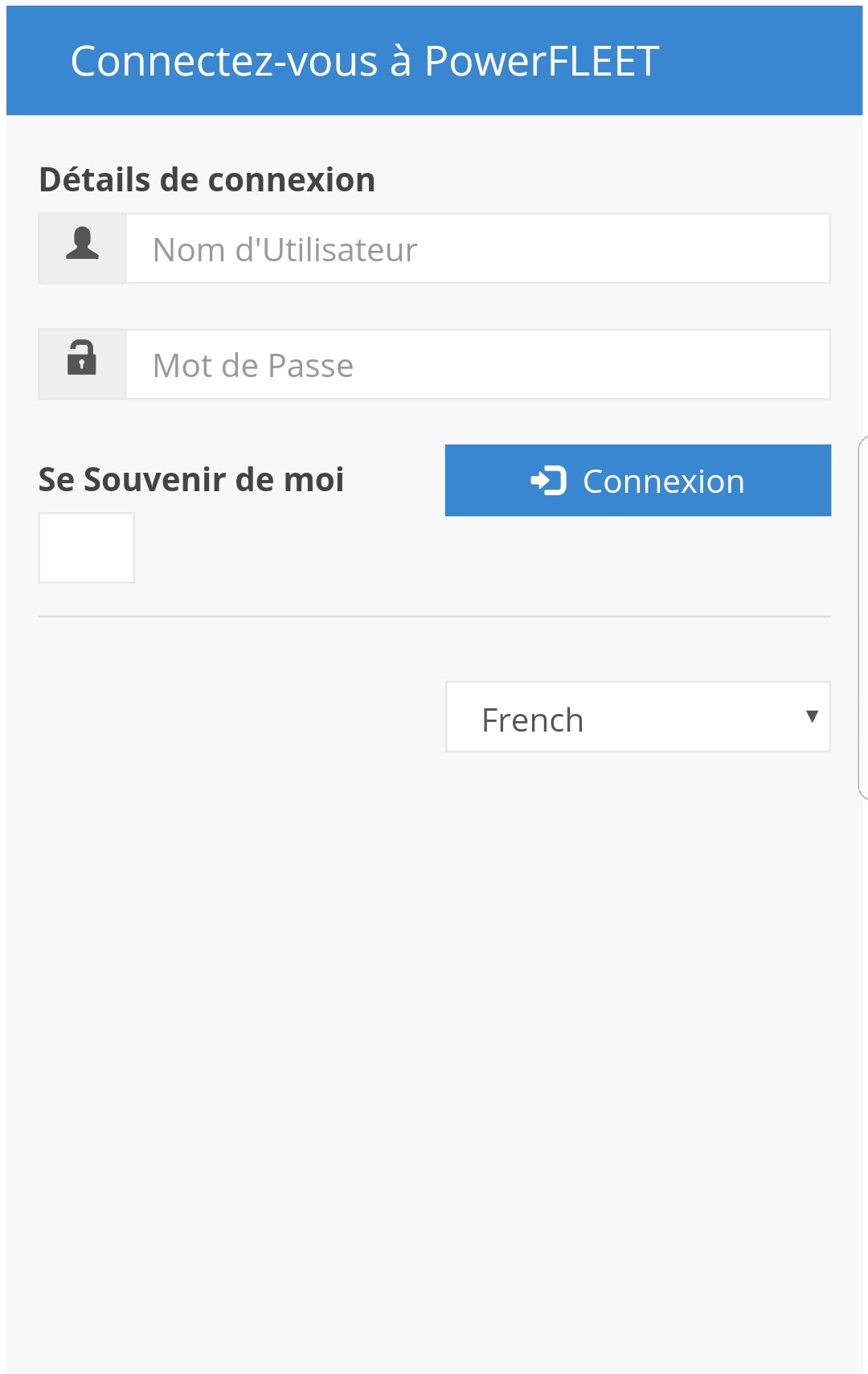Viewport: 868px width, 1374px height.
Task: Click the empty gray area below the language selector
Action: click(x=434, y=1045)
